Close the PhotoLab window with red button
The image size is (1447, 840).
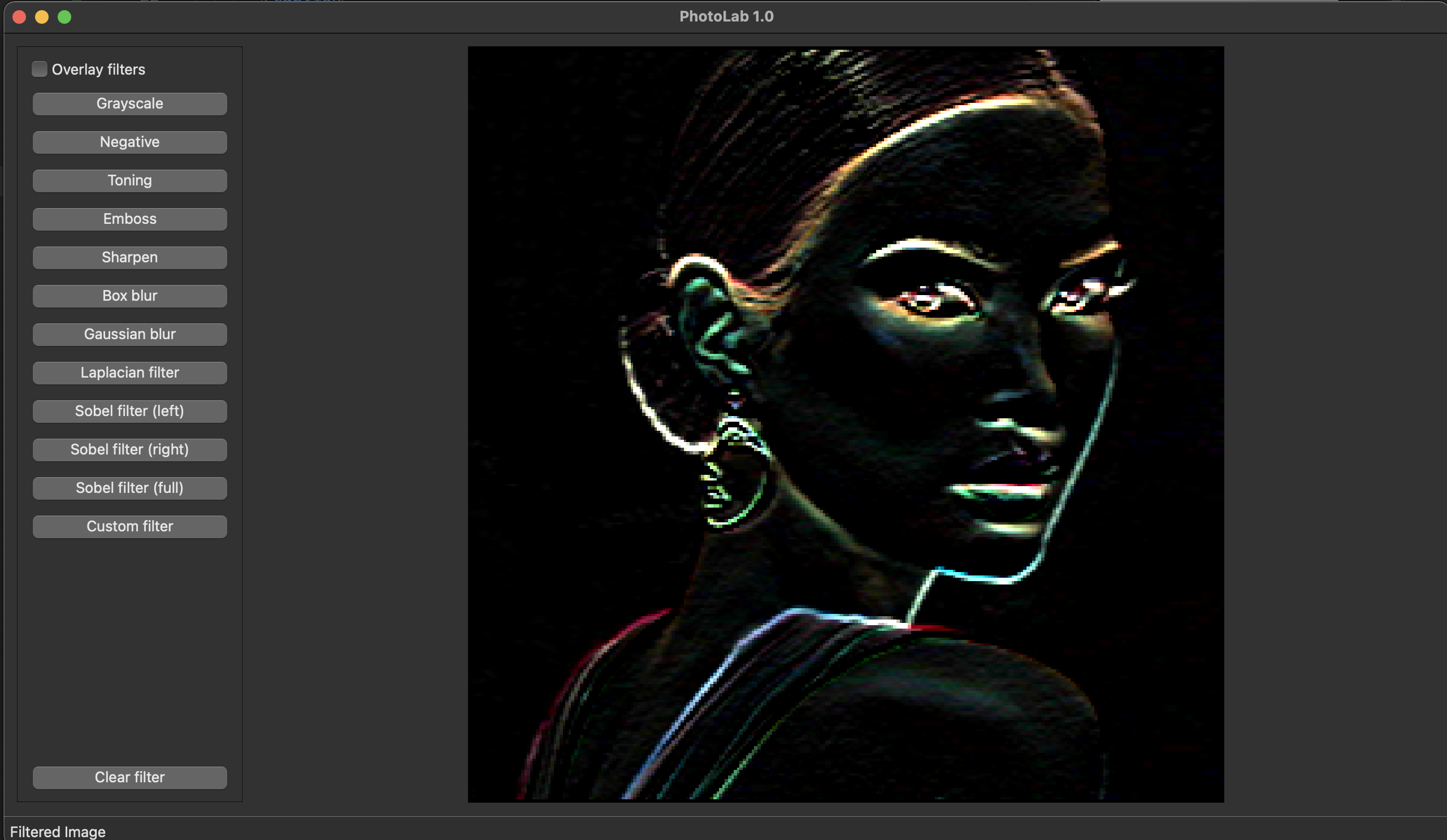[x=20, y=17]
